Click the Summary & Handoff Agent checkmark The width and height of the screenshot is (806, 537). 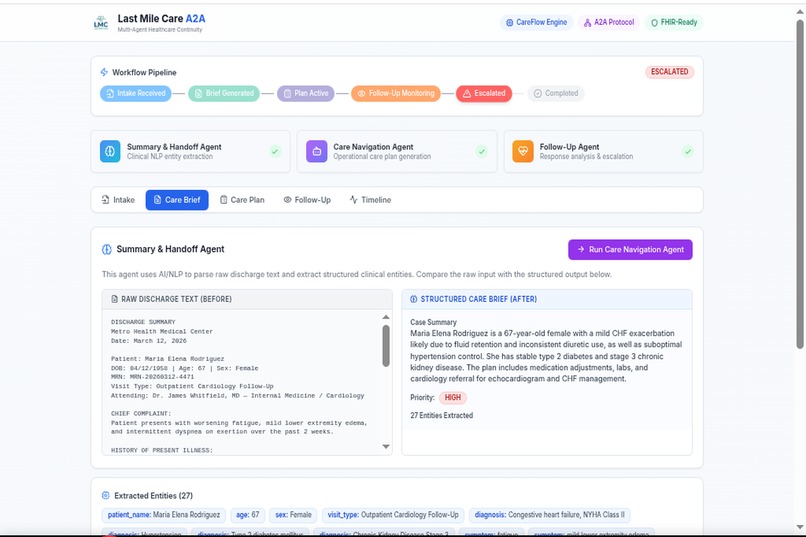(x=275, y=152)
